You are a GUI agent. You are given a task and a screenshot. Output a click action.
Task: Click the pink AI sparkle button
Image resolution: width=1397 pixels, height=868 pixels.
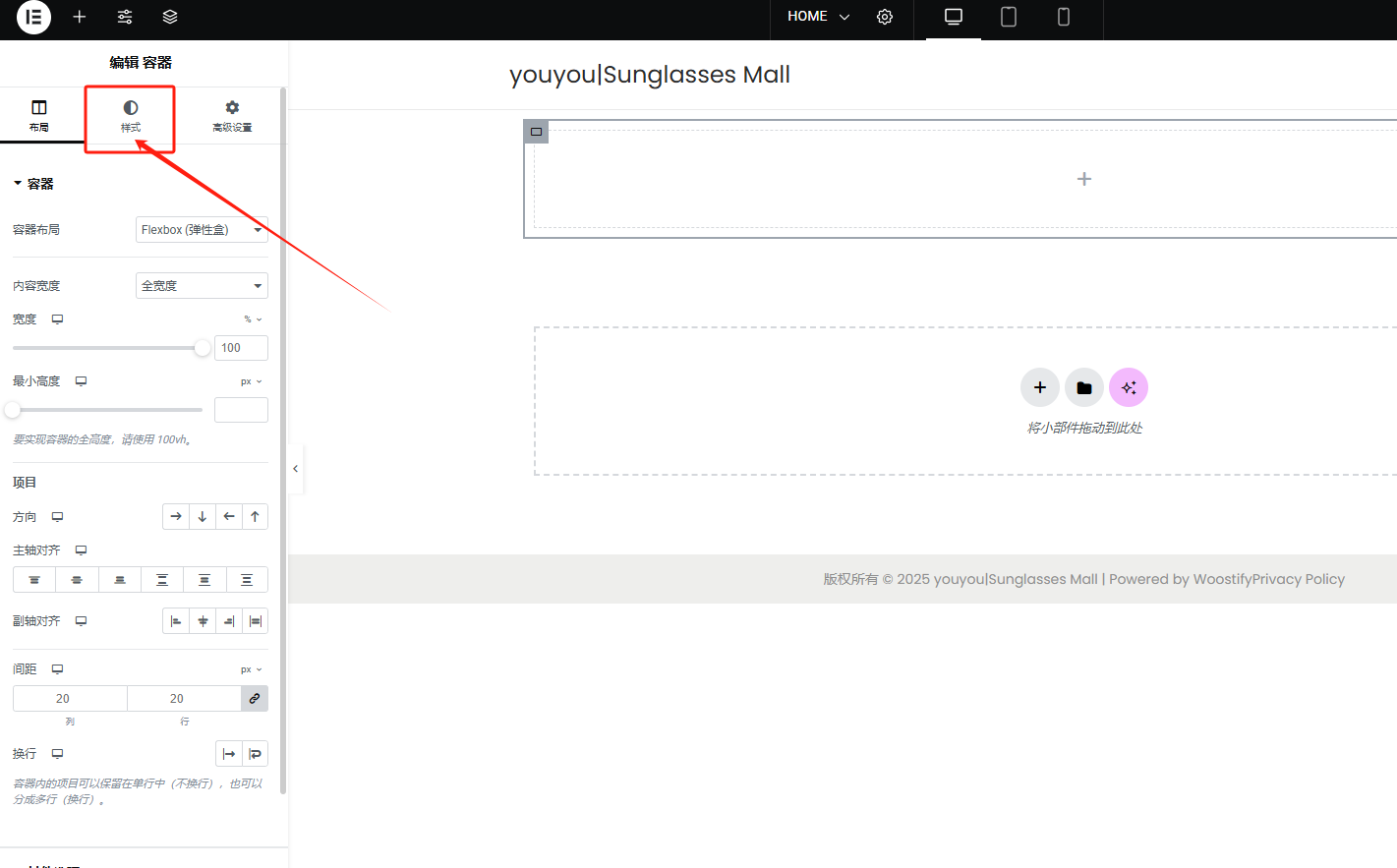point(1128,387)
